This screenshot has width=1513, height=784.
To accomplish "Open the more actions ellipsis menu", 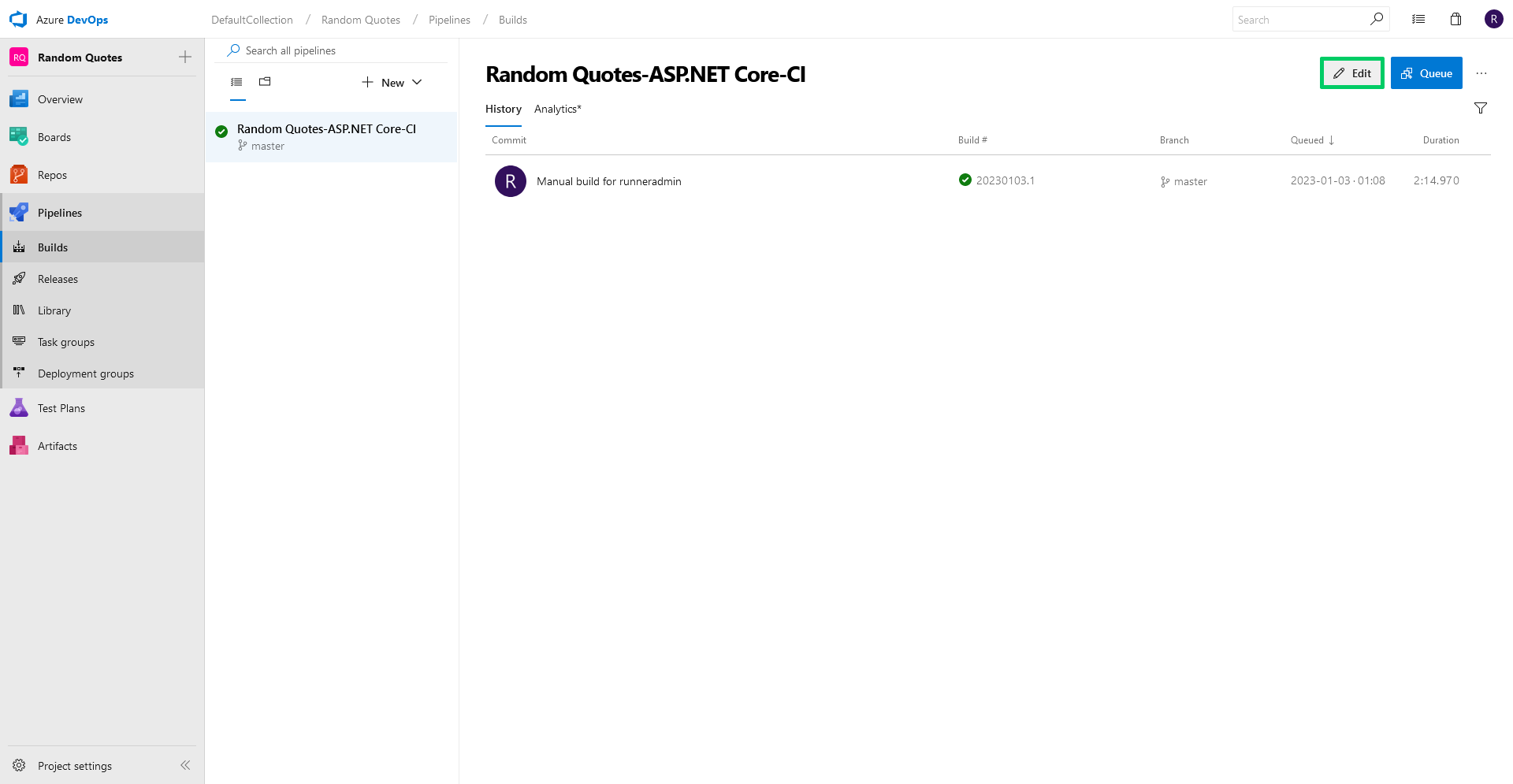I will (1481, 73).
